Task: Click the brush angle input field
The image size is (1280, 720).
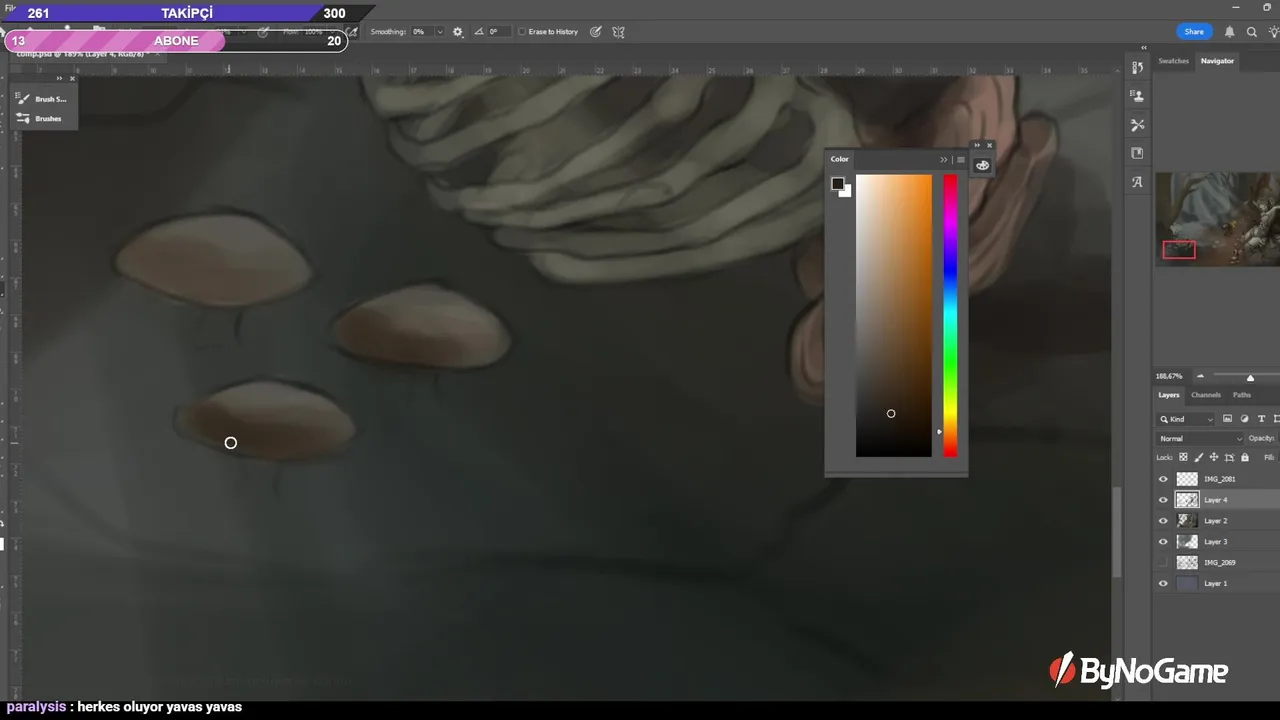Action: pos(499,32)
